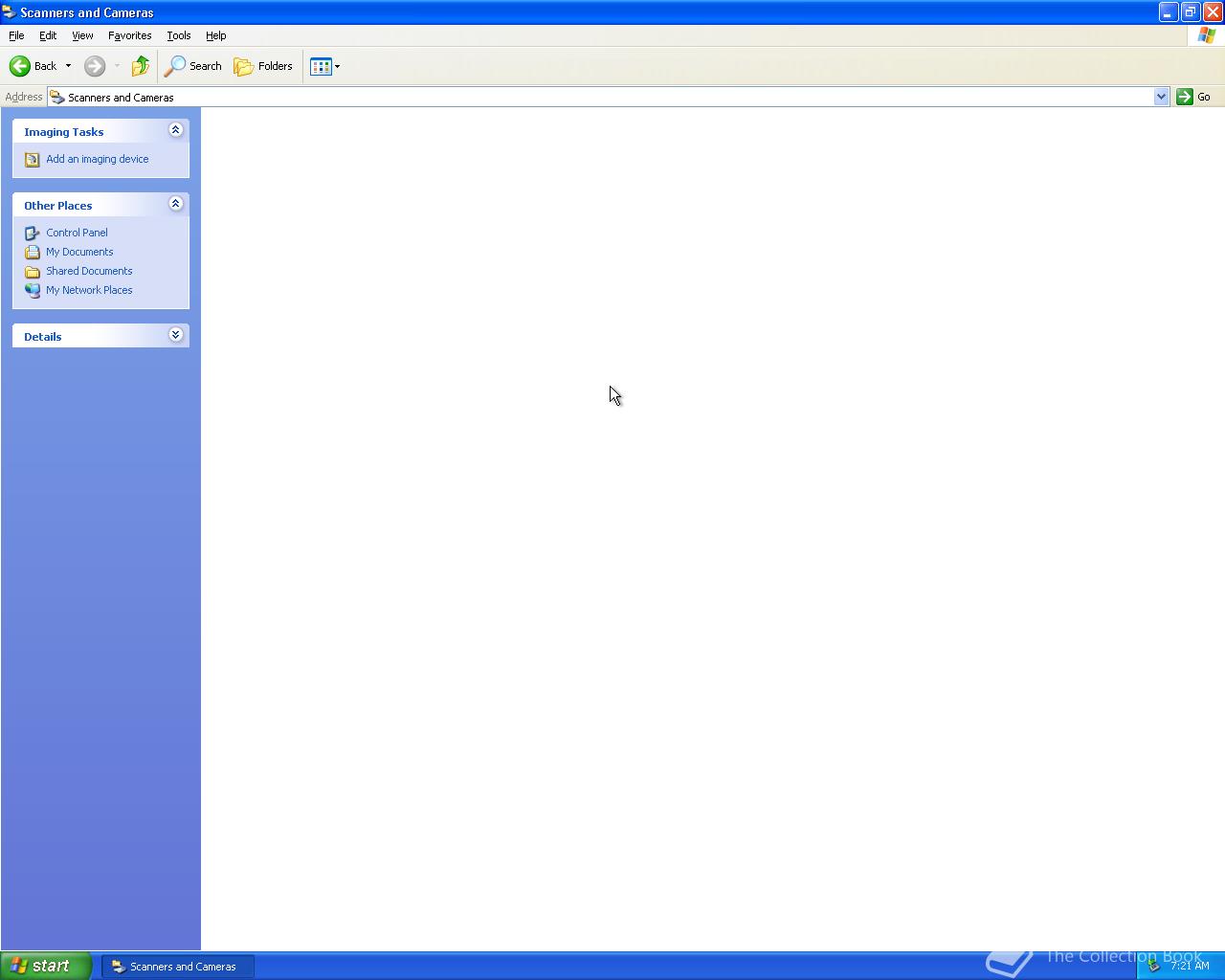1225x980 pixels.
Task: Click the Windows flag logo in the menu bar
Action: click(x=1207, y=35)
